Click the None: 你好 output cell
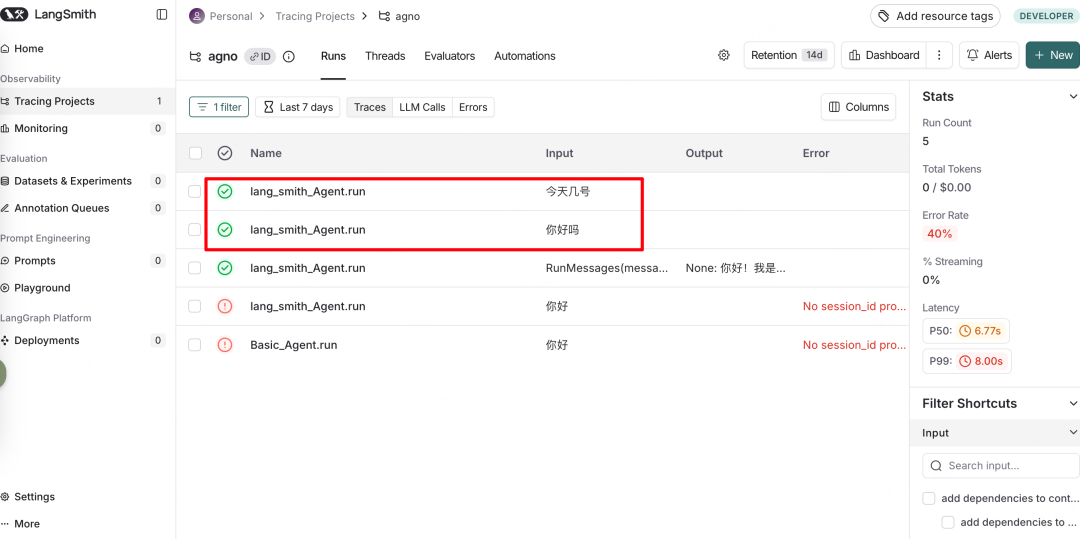The image size is (1080, 539). pyautogui.click(x=735, y=268)
